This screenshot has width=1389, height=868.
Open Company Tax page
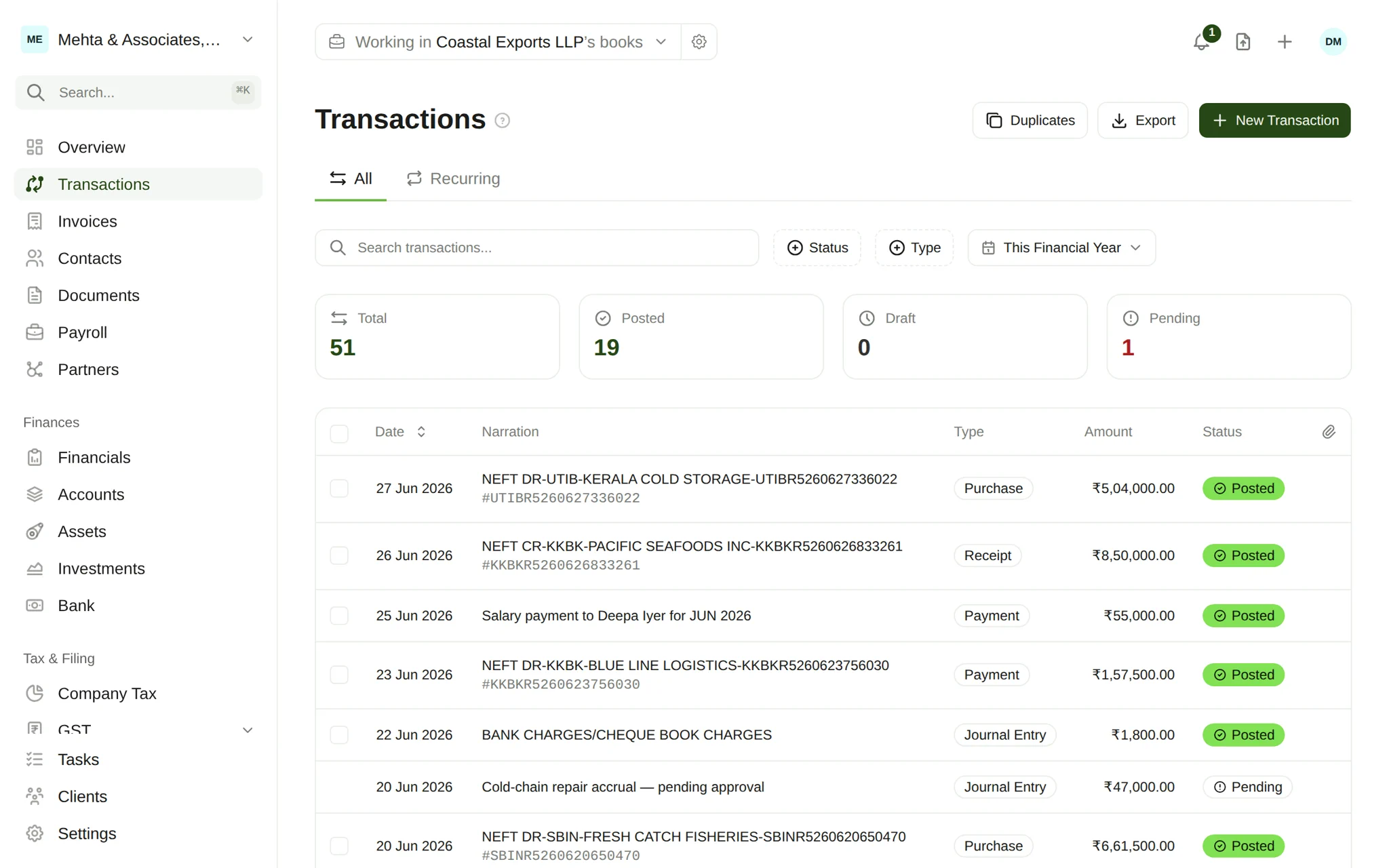138,694
